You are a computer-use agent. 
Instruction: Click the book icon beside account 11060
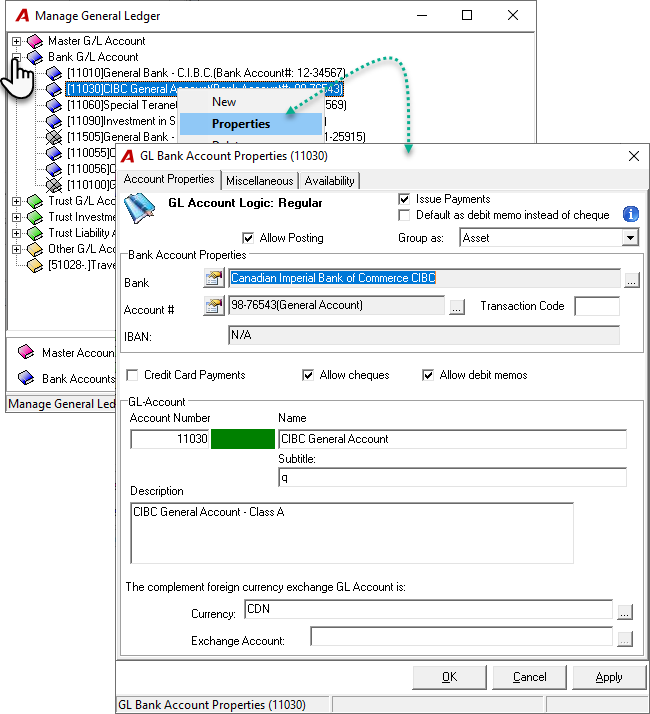(x=54, y=105)
